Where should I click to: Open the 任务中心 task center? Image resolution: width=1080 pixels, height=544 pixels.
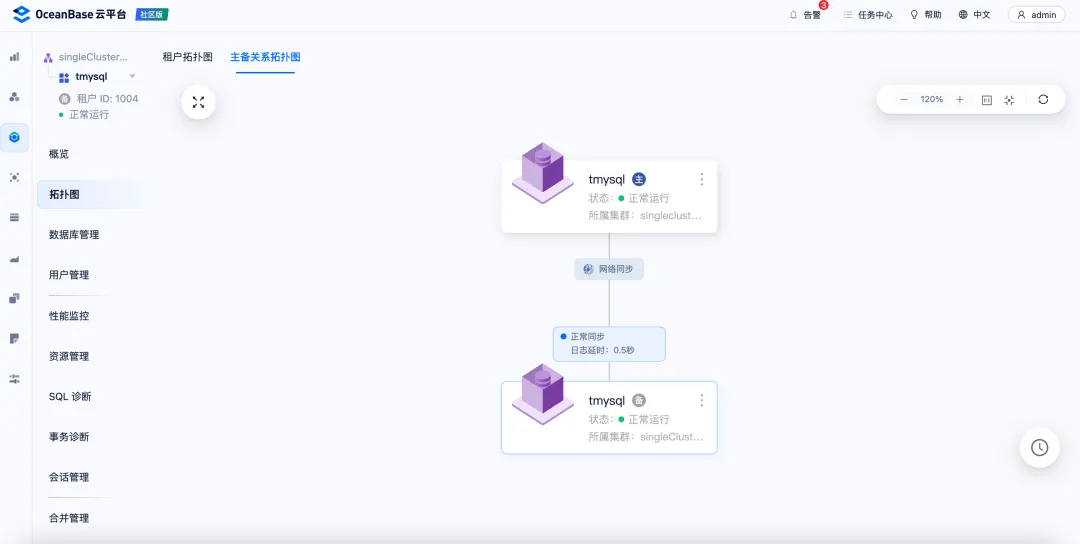tap(868, 14)
